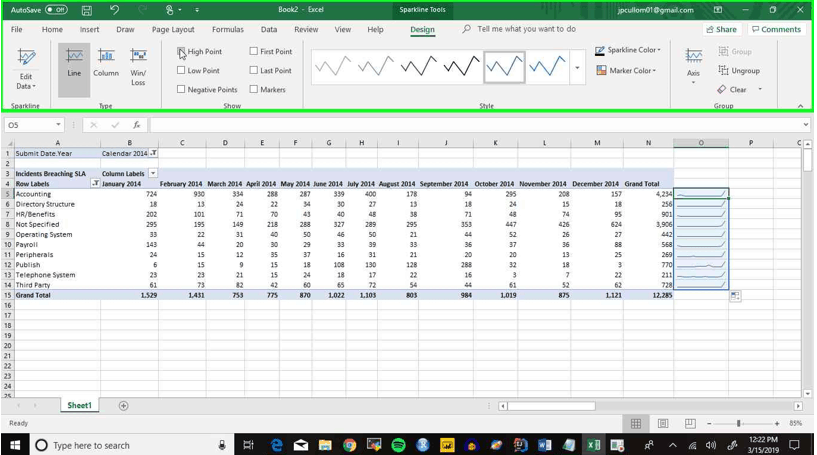Select Line sparkline type

74,70
